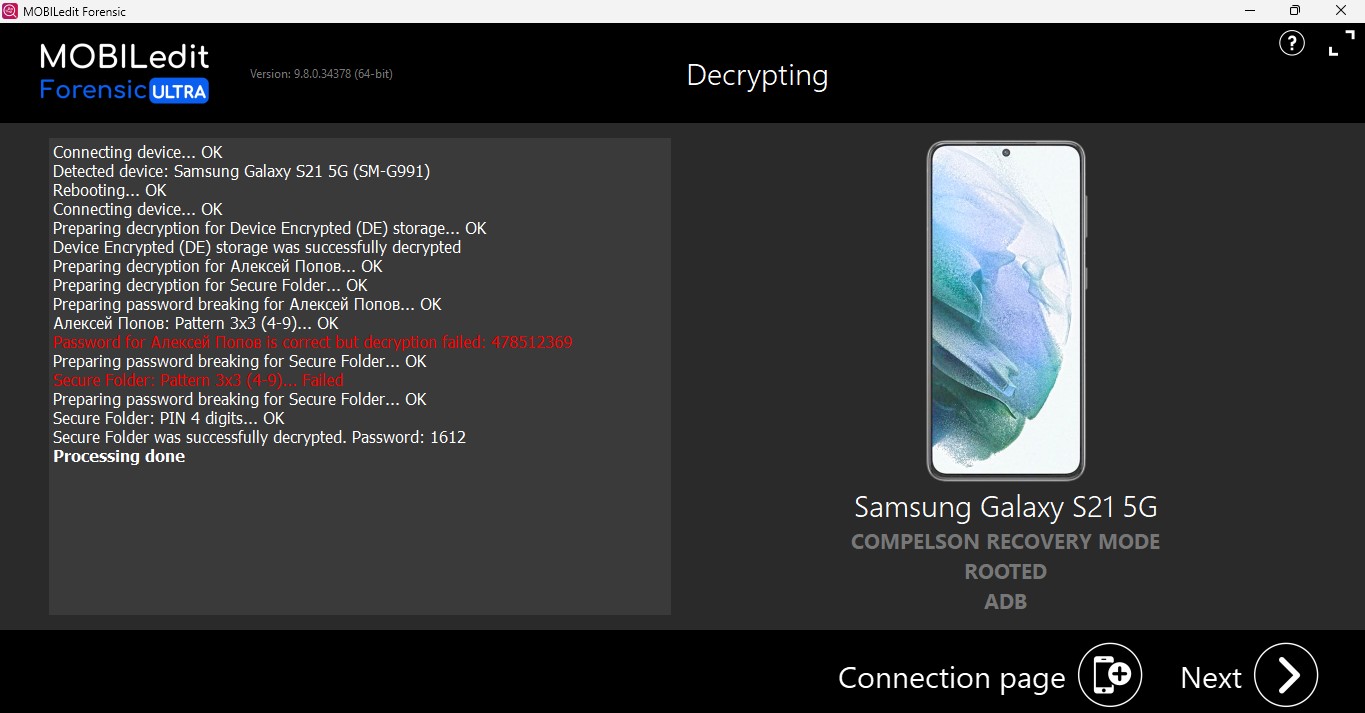1365x713 pixels.
Task: Click the MOBILedit app icon in title bar
Action: click(10, 11)
